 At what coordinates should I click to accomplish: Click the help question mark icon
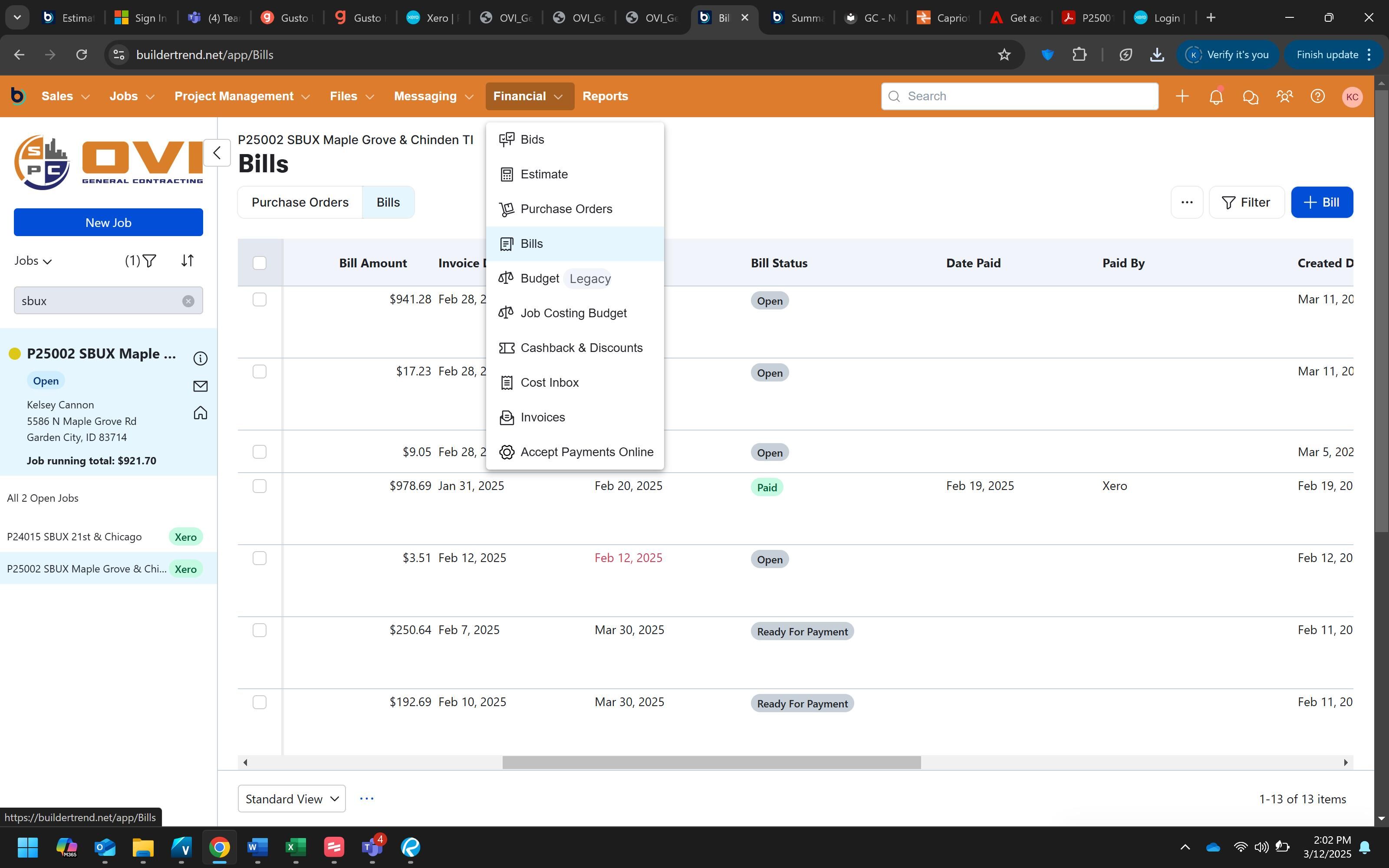tap(1318, 96)
